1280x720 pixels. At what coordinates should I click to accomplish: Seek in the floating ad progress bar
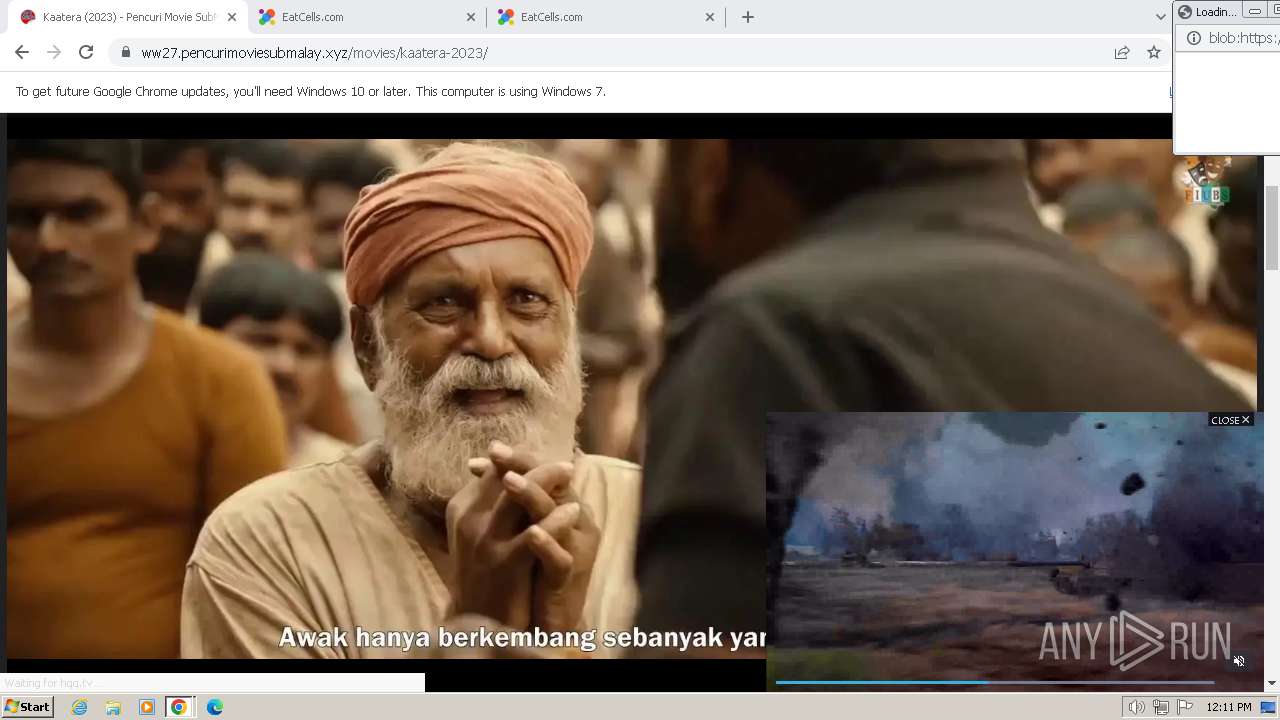coord(995,683)
